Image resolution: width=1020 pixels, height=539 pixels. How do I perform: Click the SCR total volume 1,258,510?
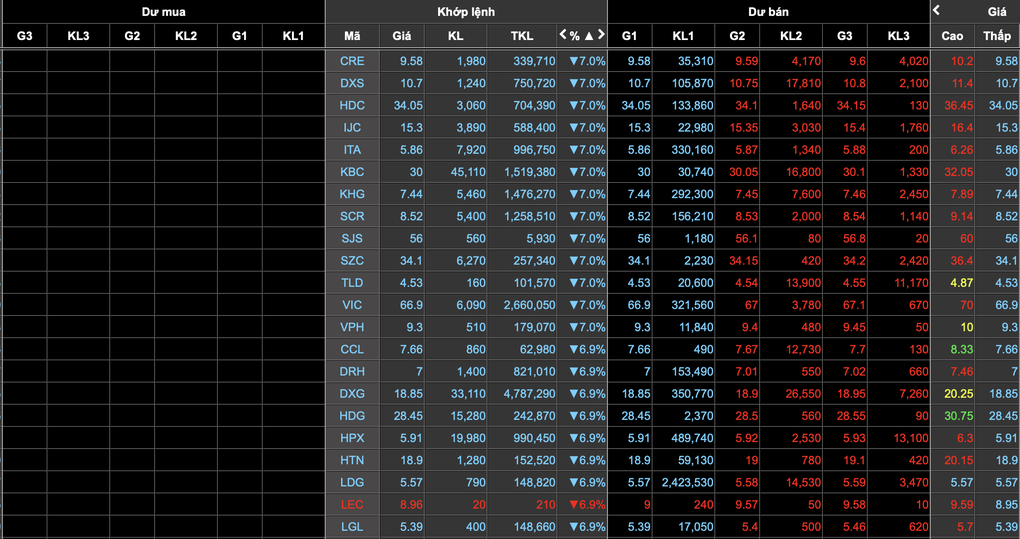[x=530, y=216]
